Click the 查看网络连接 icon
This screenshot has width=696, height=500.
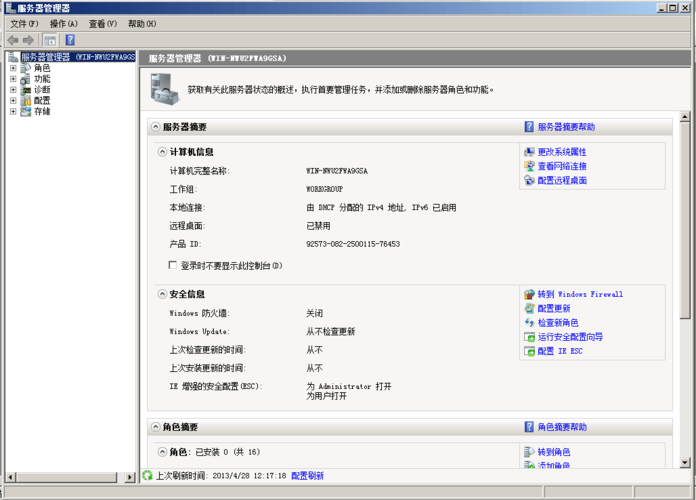[529, 166]
